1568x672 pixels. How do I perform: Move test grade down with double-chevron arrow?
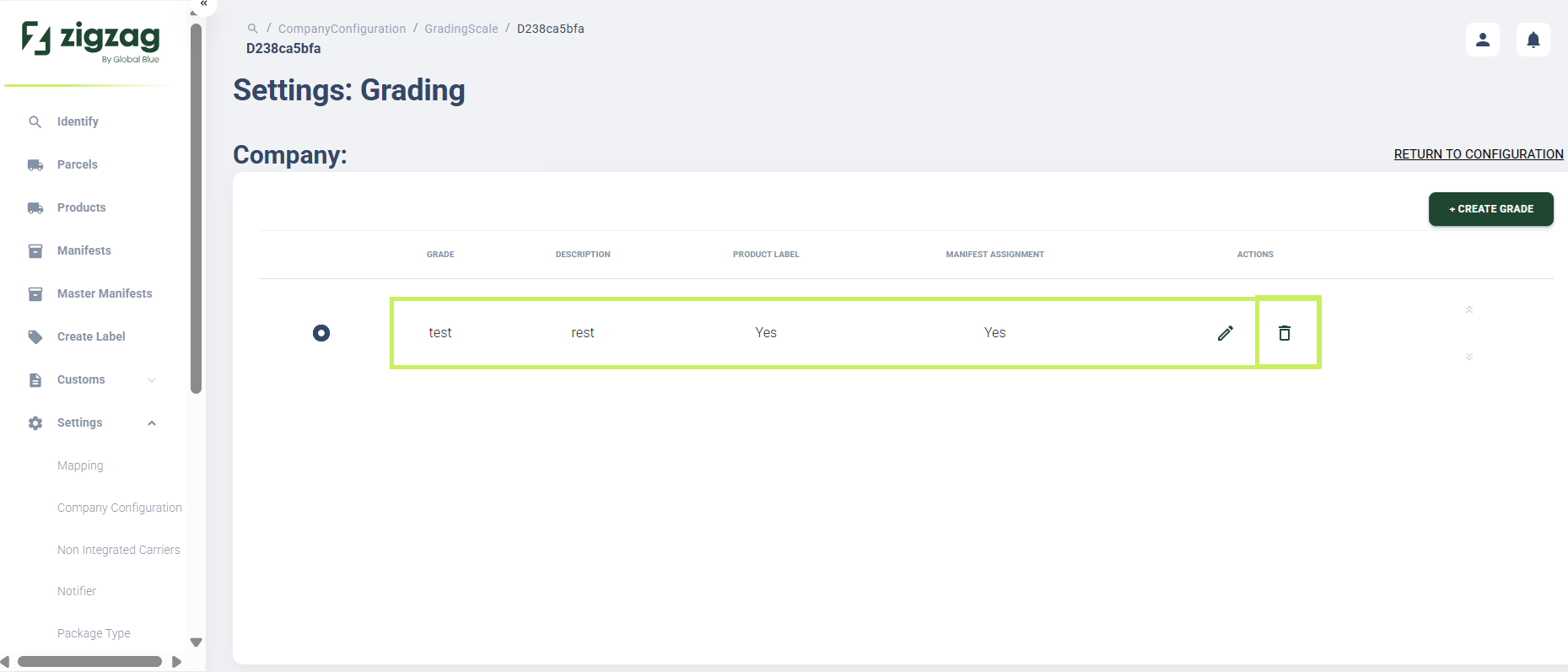tap(1469, 356)
